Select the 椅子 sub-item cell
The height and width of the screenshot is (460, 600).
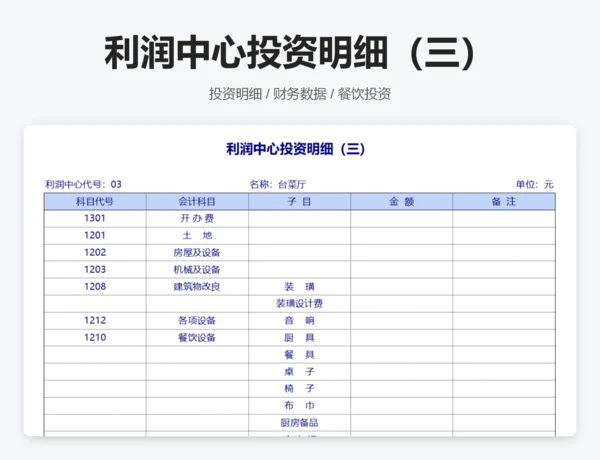[299, 388]
